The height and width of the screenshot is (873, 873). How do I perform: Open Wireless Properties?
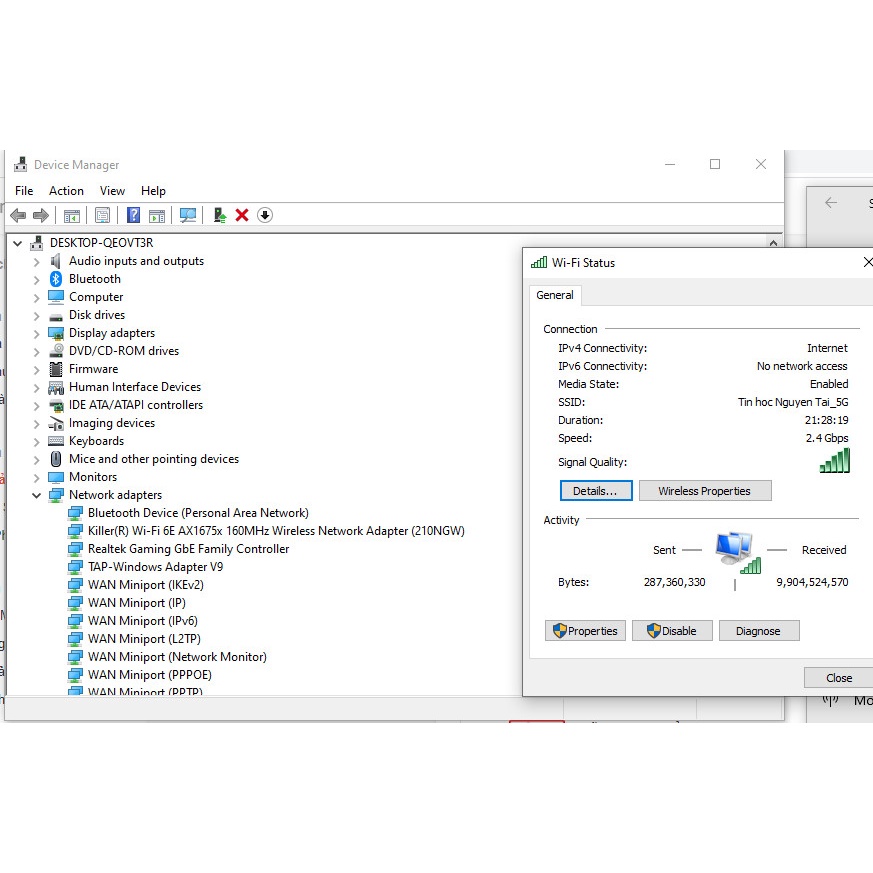point(704,491)
